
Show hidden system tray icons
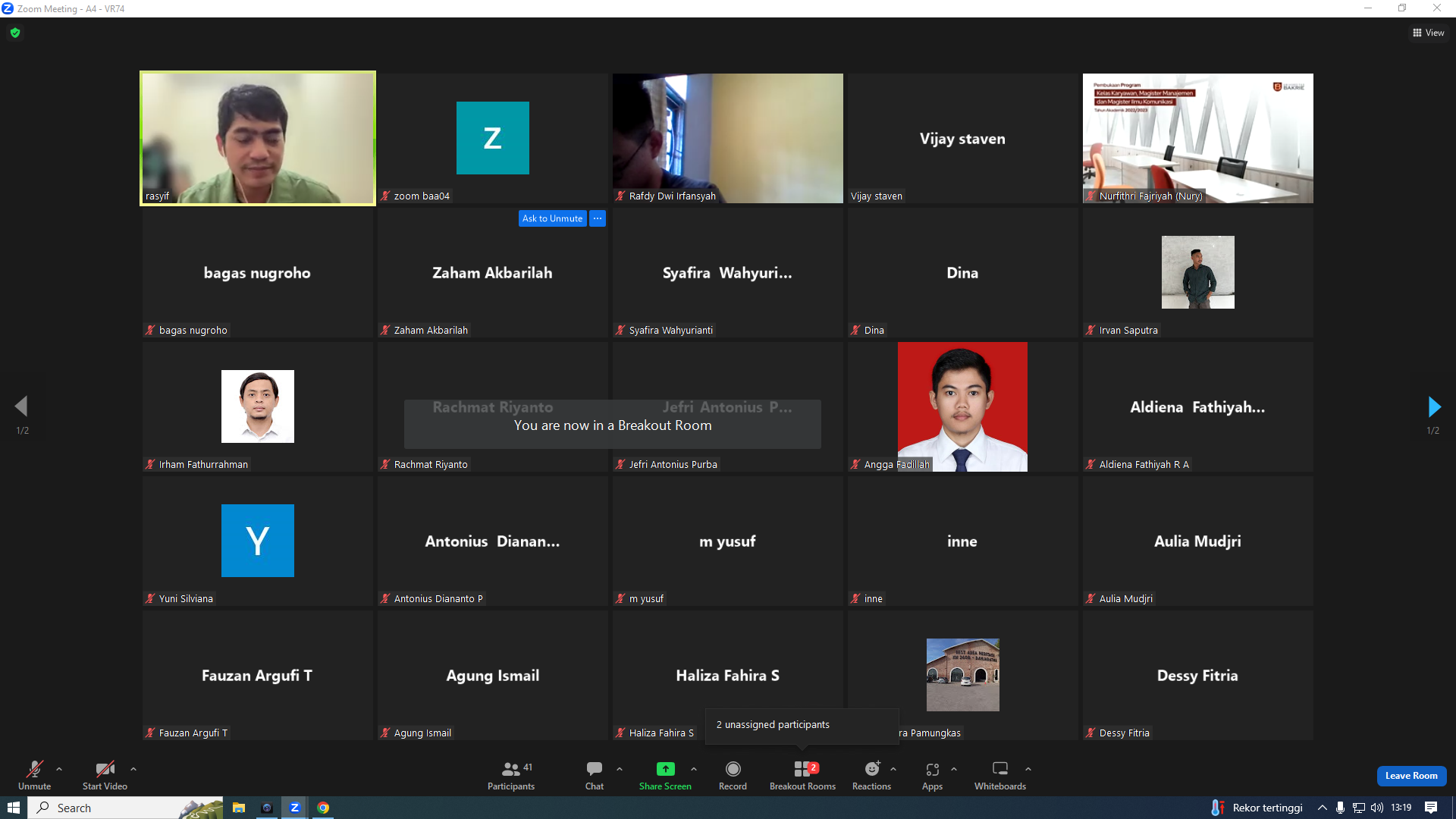(1323, 808)
